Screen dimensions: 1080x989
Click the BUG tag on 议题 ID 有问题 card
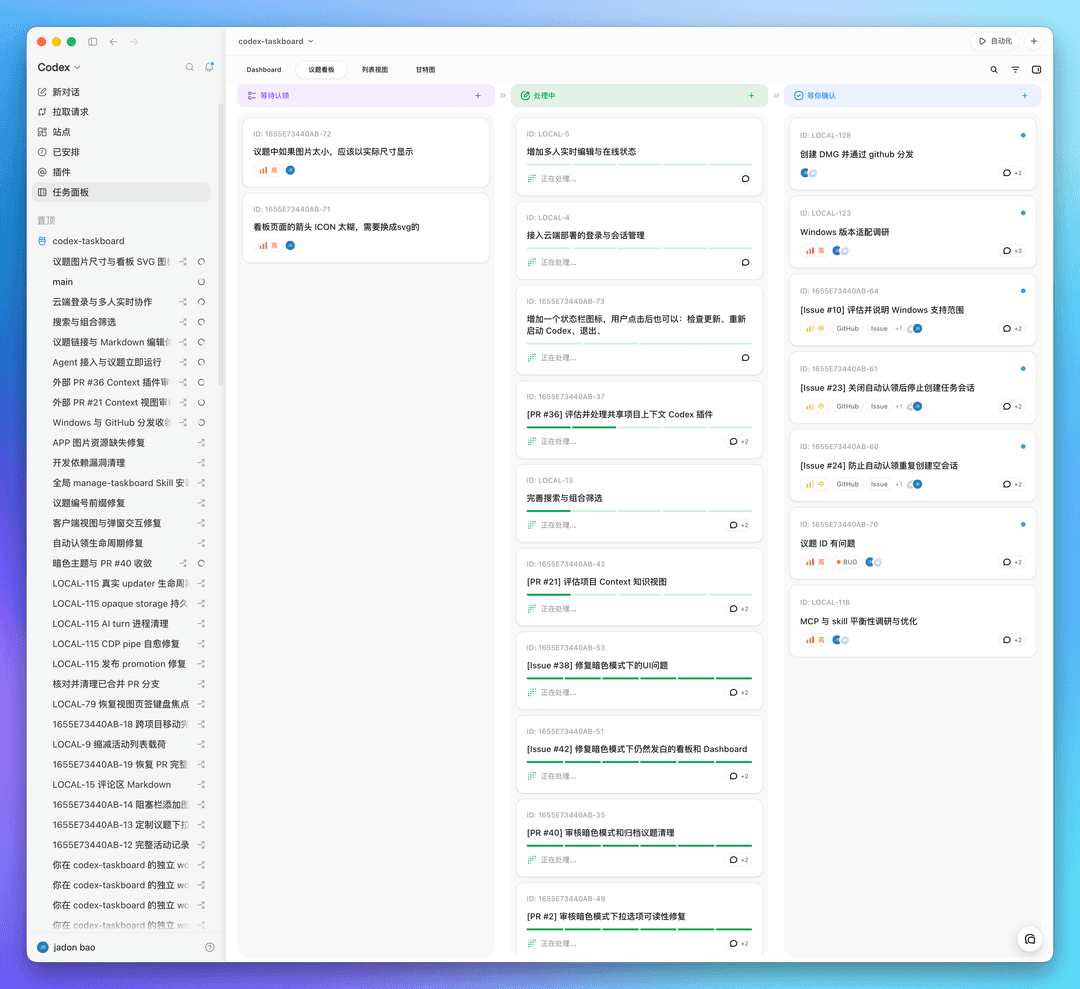(847, 562)
